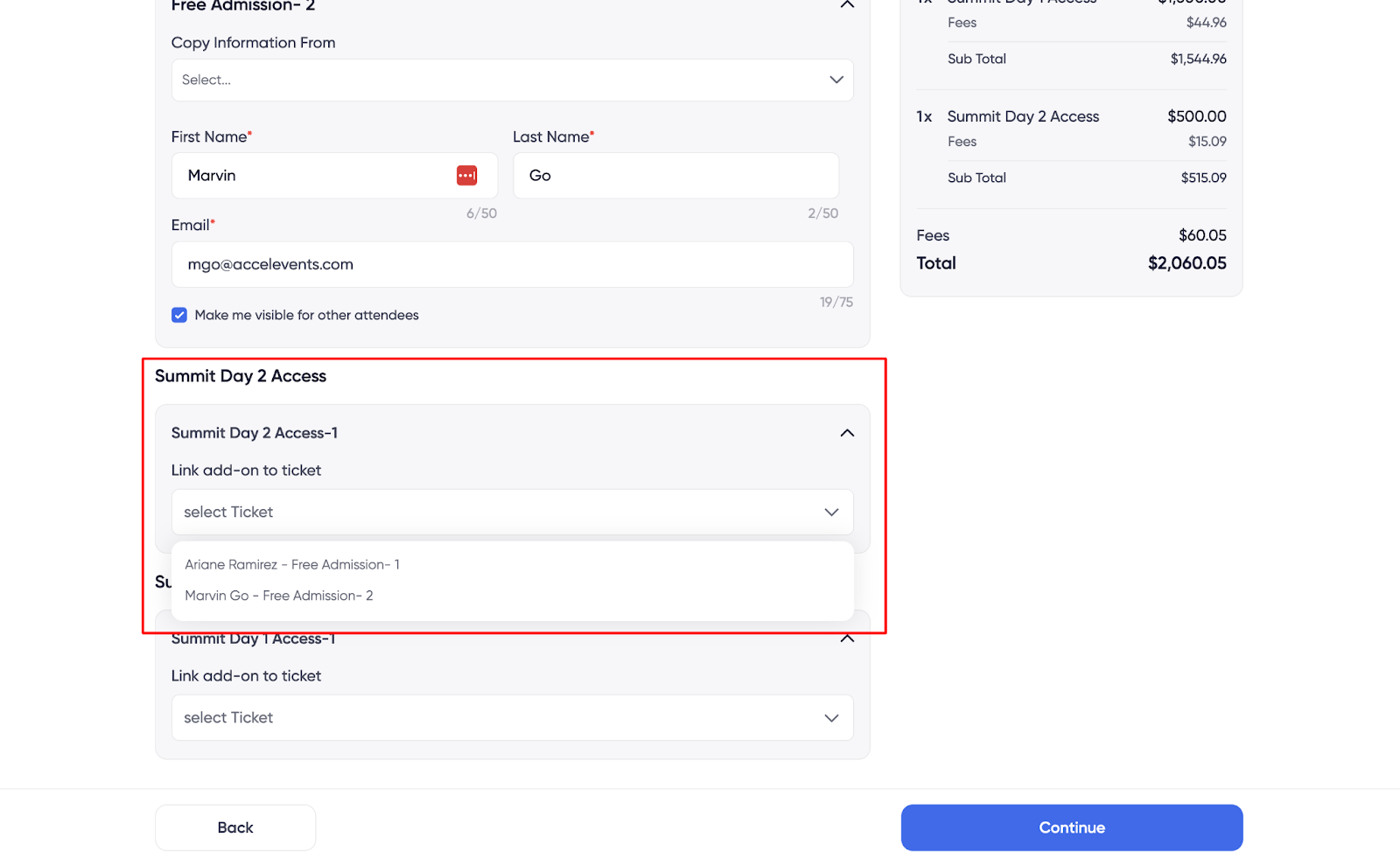Image resolution: width=1400 pixels, height=865 pixels.
Task: Click the $500.00 Summit Day 2 price
Action: pyautogui.click(x=1197, y=116)
